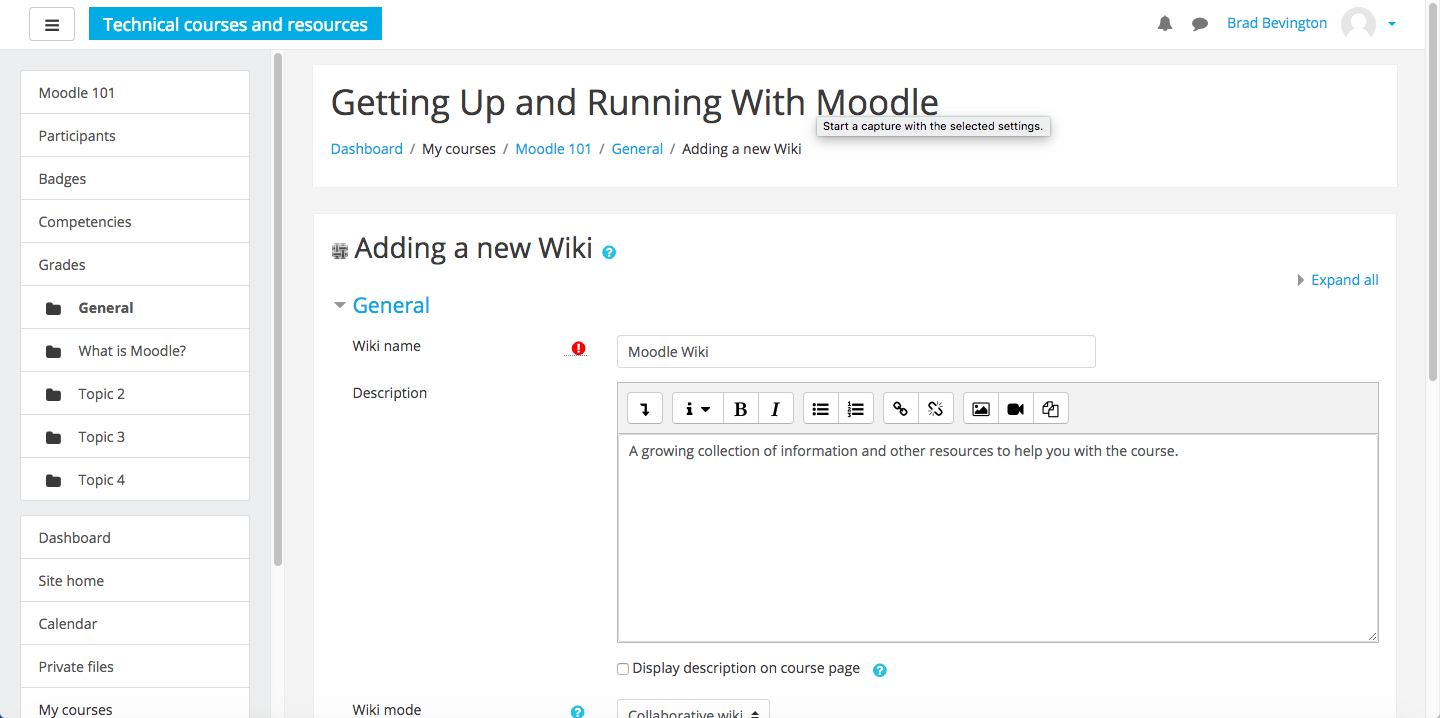Select Topic 2 in the sidebar
The height and width of the screenshot is (718, 1440).
tap(135, 394)
